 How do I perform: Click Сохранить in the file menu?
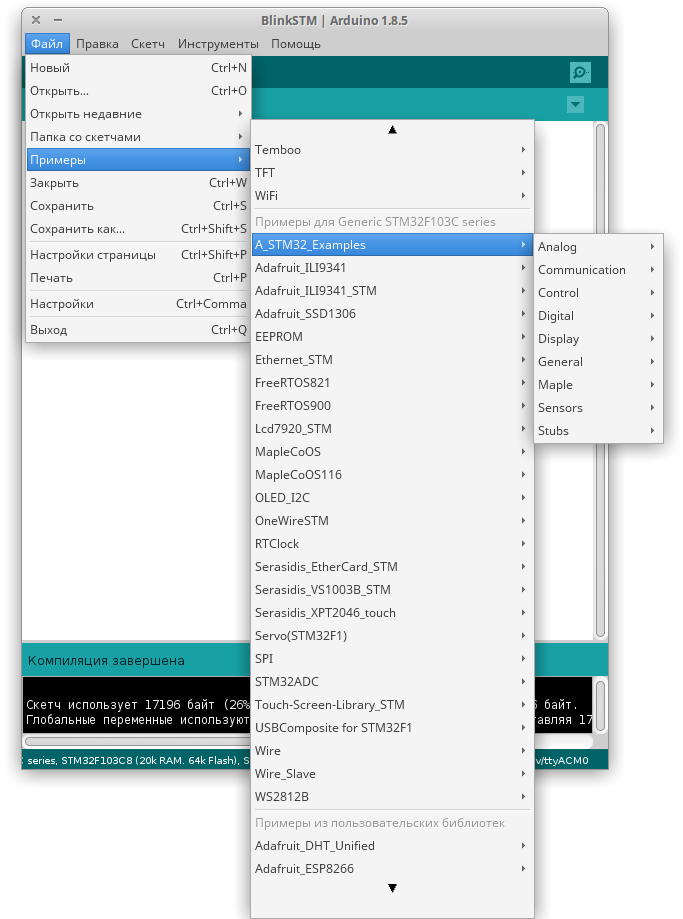click(138, 206)
